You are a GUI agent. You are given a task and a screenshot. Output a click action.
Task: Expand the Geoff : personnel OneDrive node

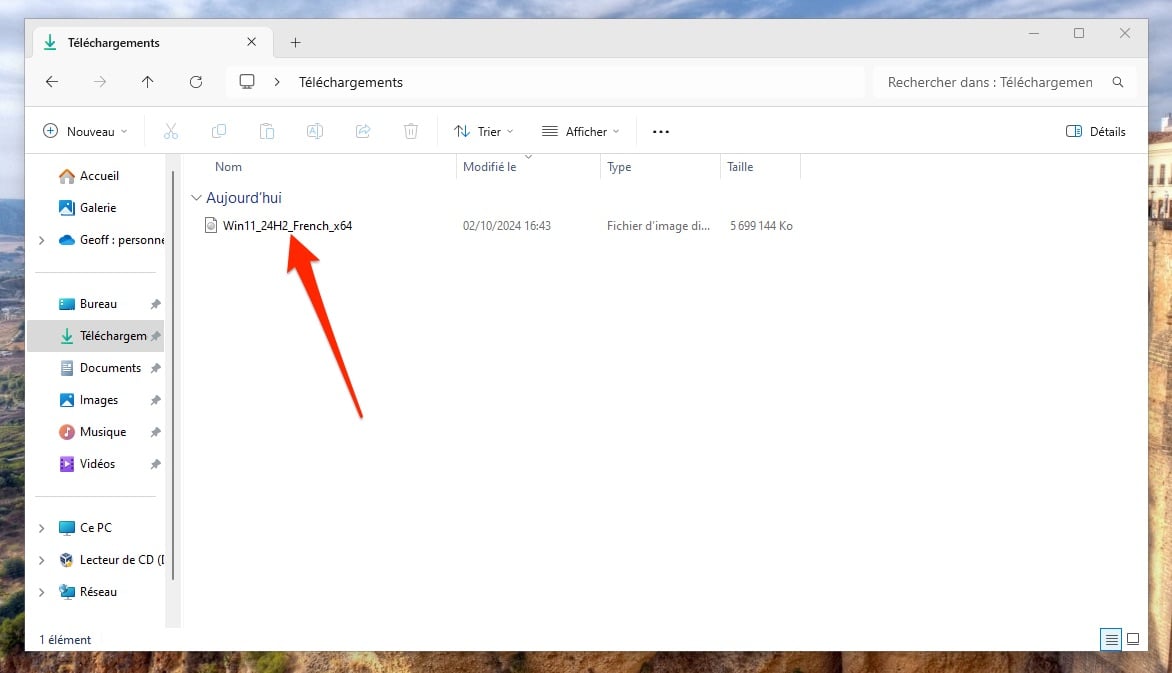point(42,240)
